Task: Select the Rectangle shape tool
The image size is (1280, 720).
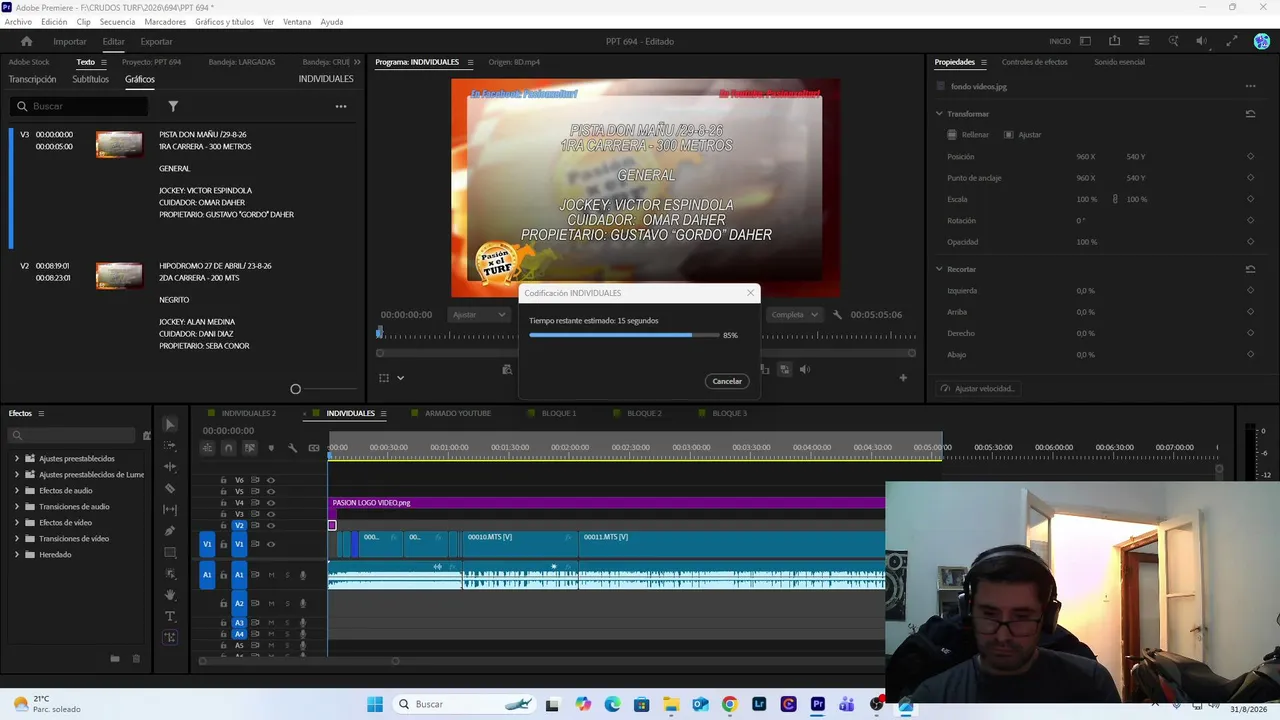Action: pyautogui.click(x=170, y=552)
